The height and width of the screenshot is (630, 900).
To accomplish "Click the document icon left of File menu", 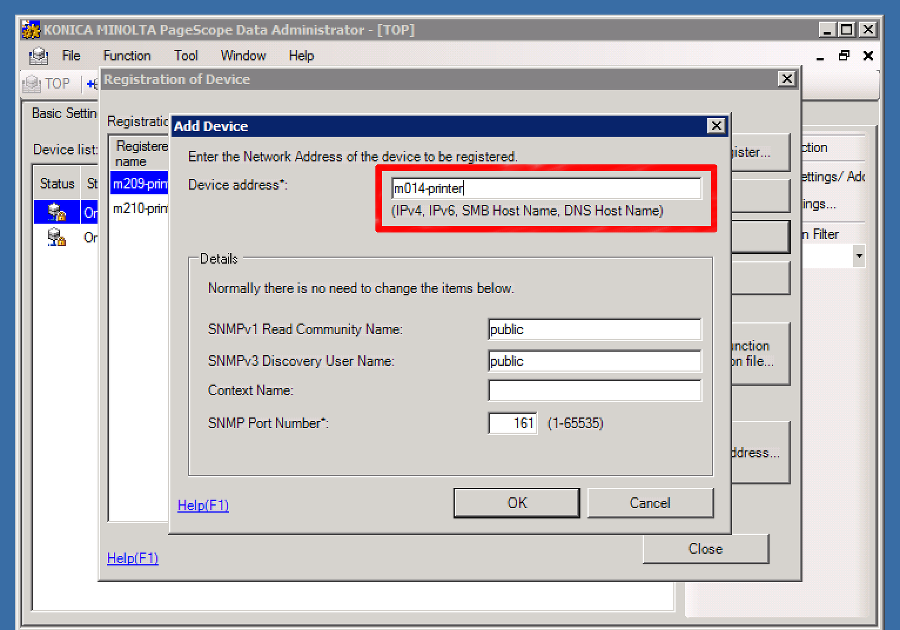I will click(38, 56).
